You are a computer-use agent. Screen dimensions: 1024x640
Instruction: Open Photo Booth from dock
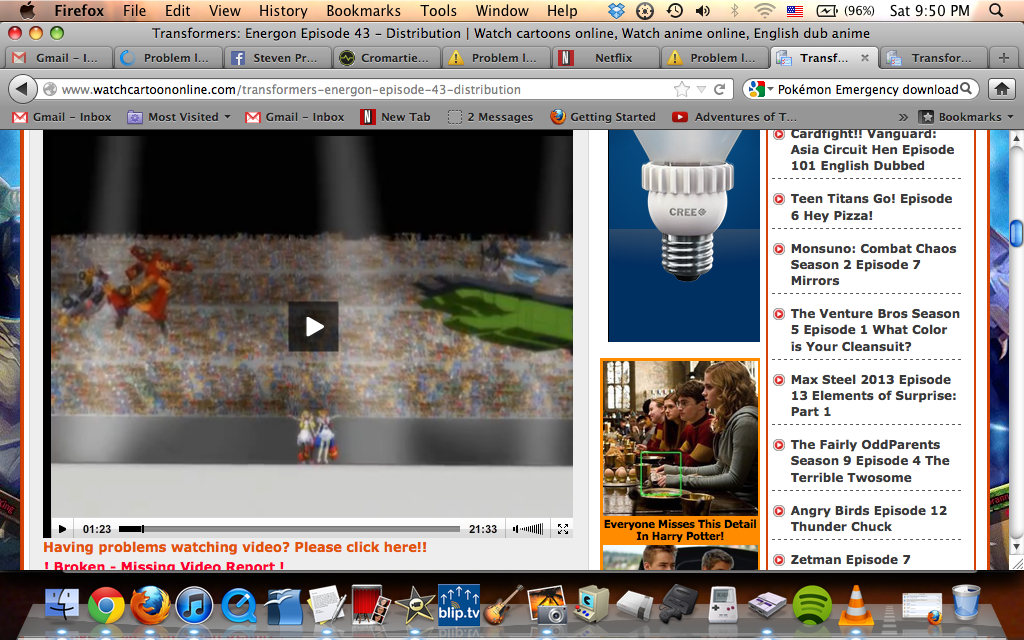click(x=370, y=603)
